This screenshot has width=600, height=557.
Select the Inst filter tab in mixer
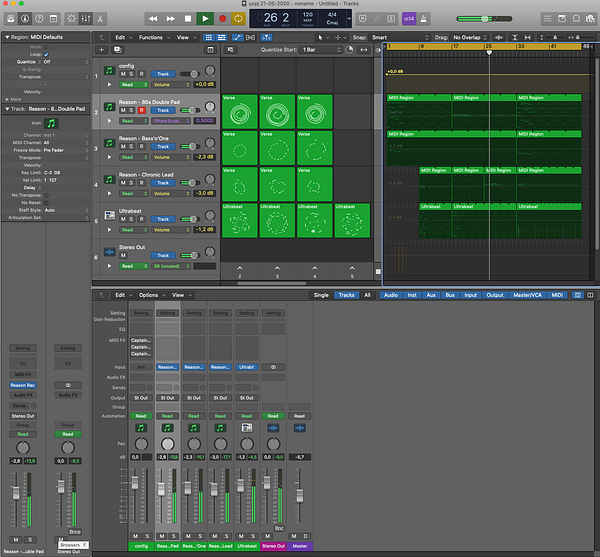[412, 295]
